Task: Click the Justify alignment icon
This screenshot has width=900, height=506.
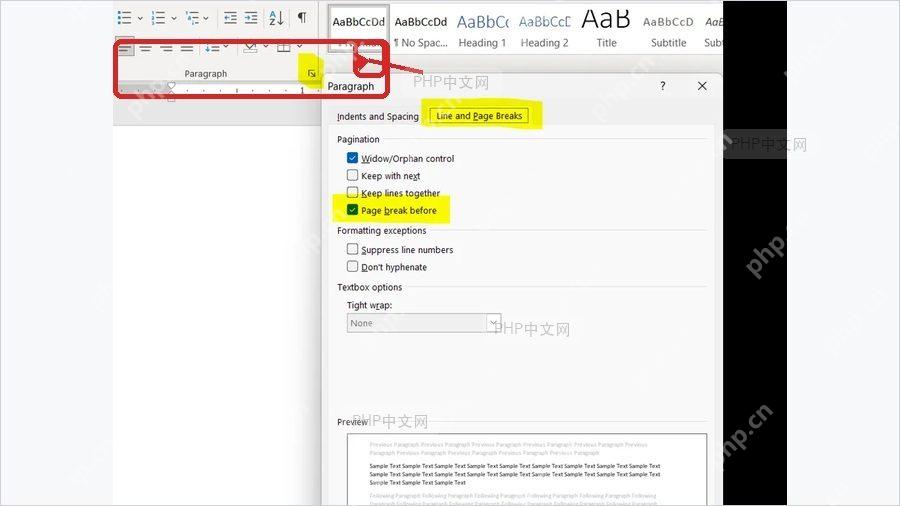Action: tap(187, 49)
